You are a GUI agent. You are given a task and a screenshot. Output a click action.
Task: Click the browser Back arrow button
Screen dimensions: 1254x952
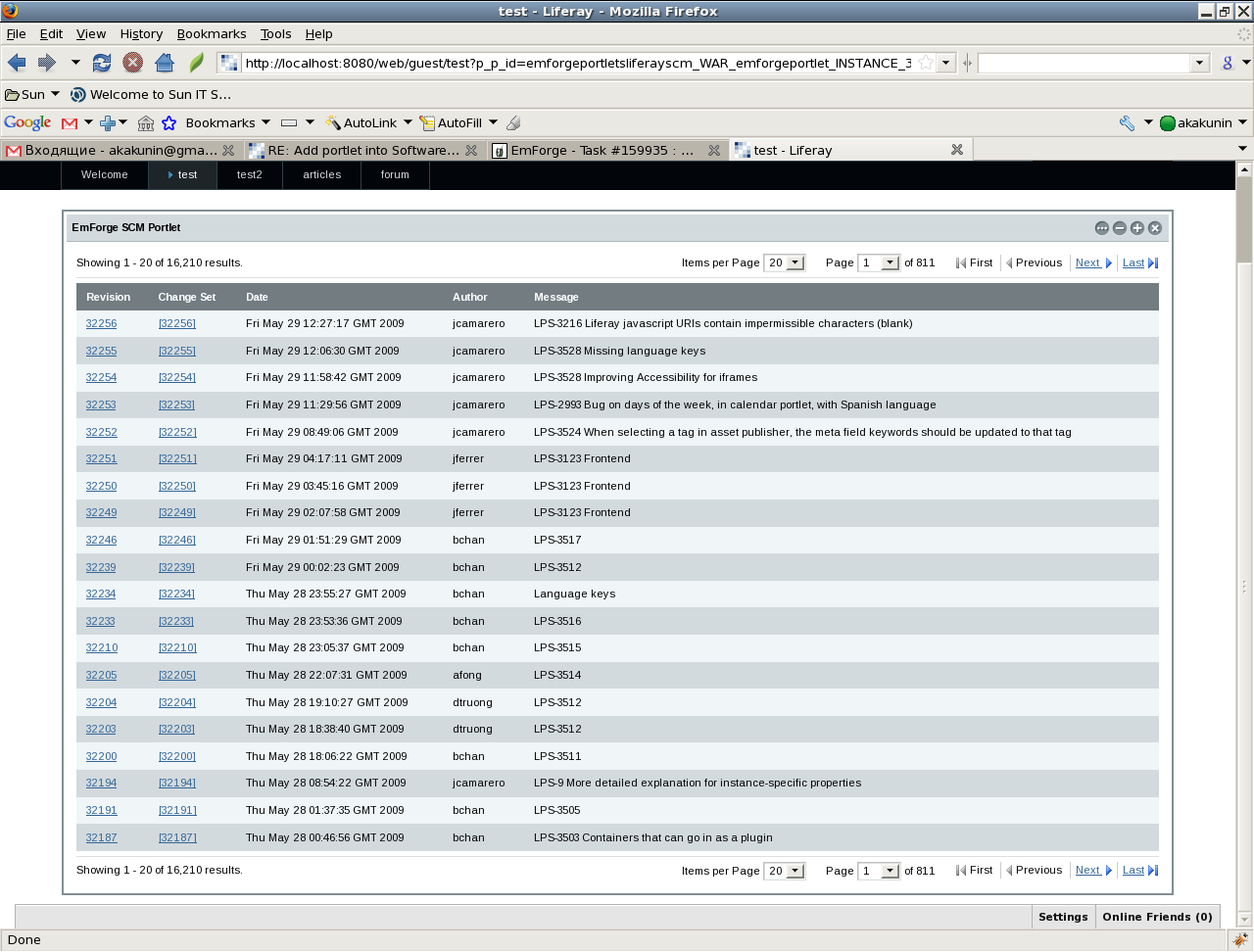[17, 63]
